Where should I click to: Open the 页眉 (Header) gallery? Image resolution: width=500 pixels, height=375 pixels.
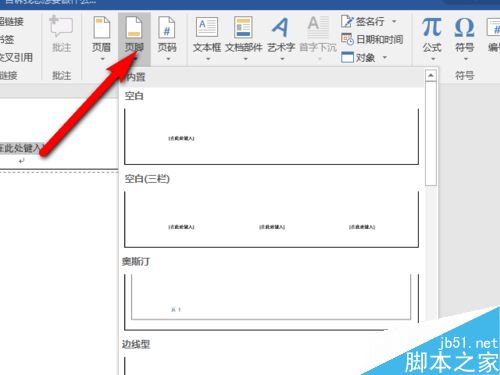101,38
